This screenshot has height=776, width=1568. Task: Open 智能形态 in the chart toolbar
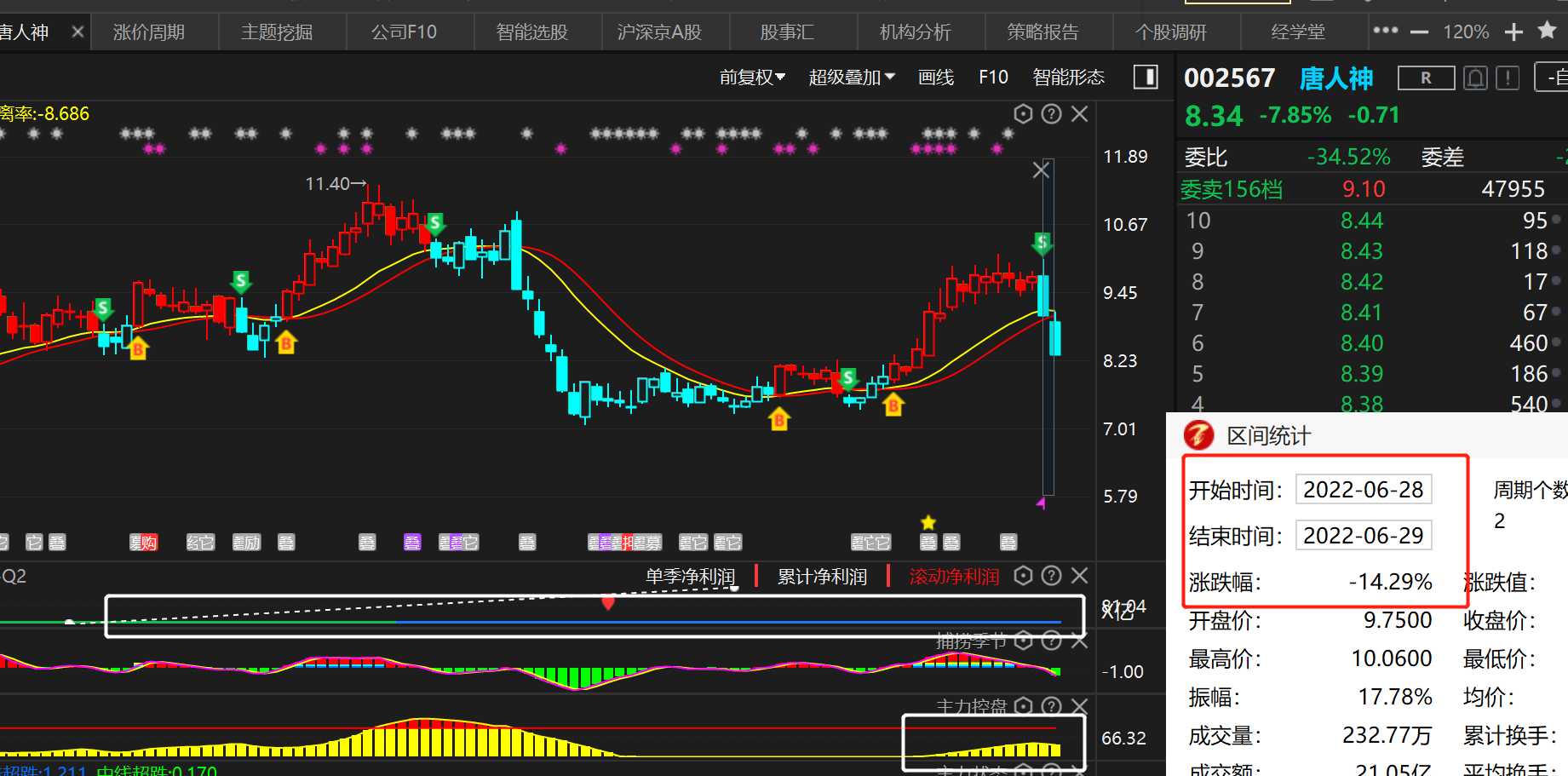coord(1068,78)
